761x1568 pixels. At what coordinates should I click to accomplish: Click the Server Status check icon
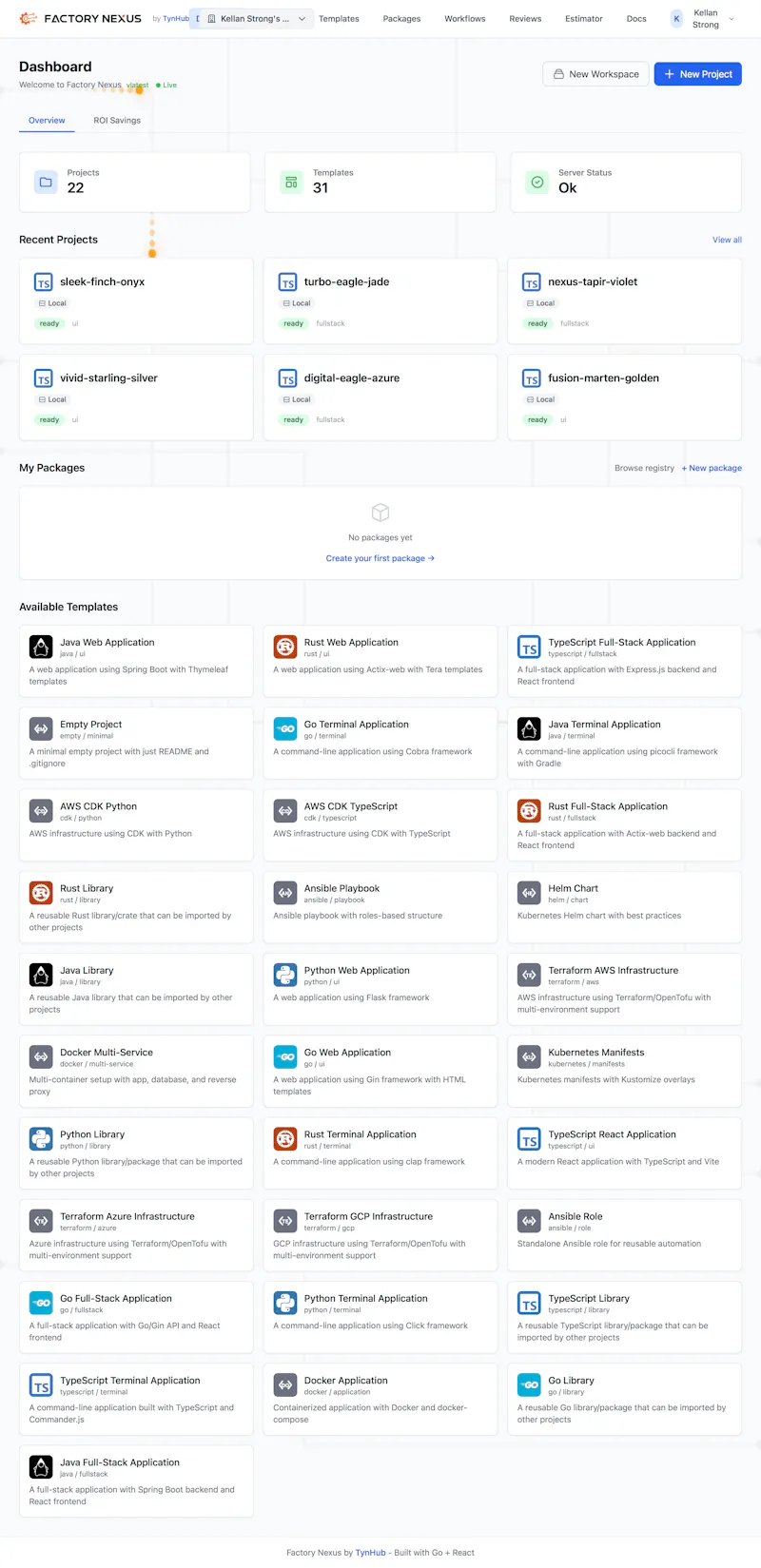[537, 182]
